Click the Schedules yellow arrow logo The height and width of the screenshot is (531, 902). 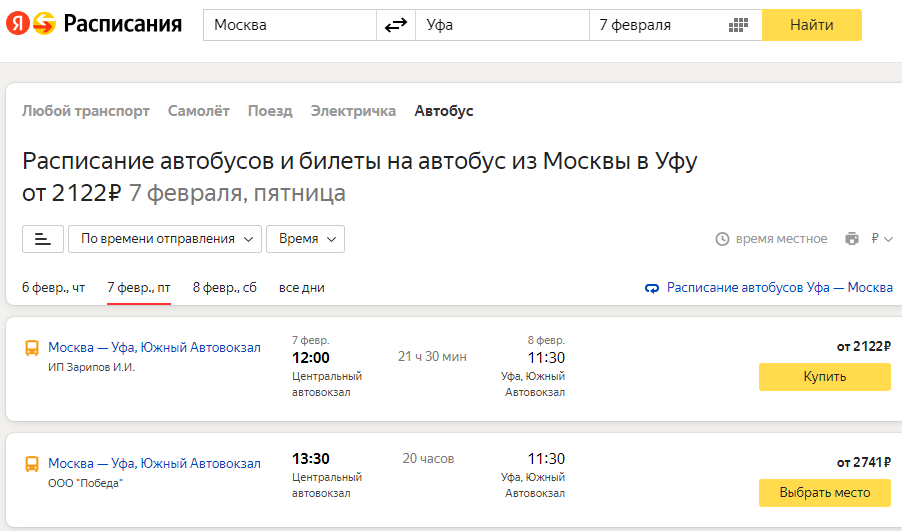click(44, 24)
